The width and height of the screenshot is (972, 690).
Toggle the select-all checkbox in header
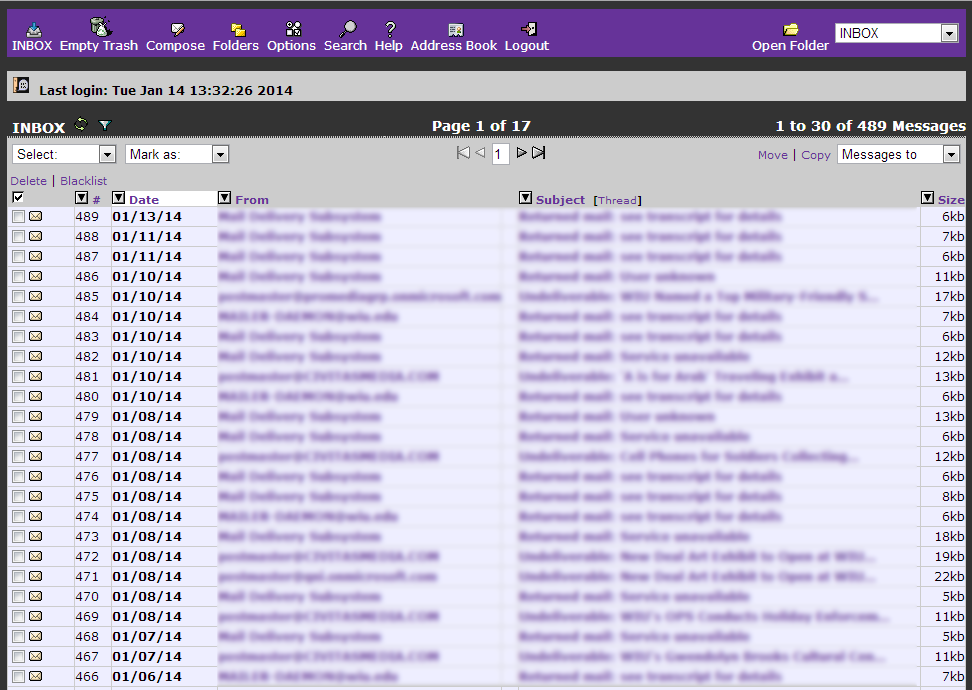18,198
